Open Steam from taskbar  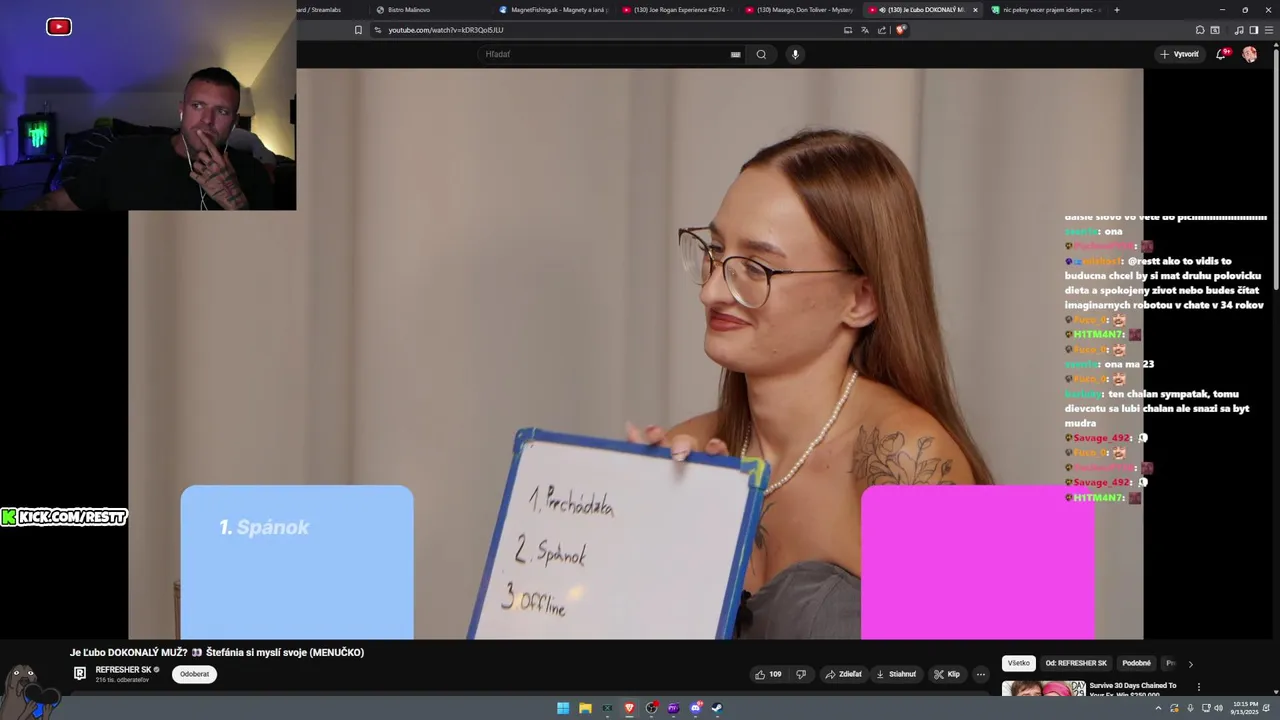(x=717, y=708)
